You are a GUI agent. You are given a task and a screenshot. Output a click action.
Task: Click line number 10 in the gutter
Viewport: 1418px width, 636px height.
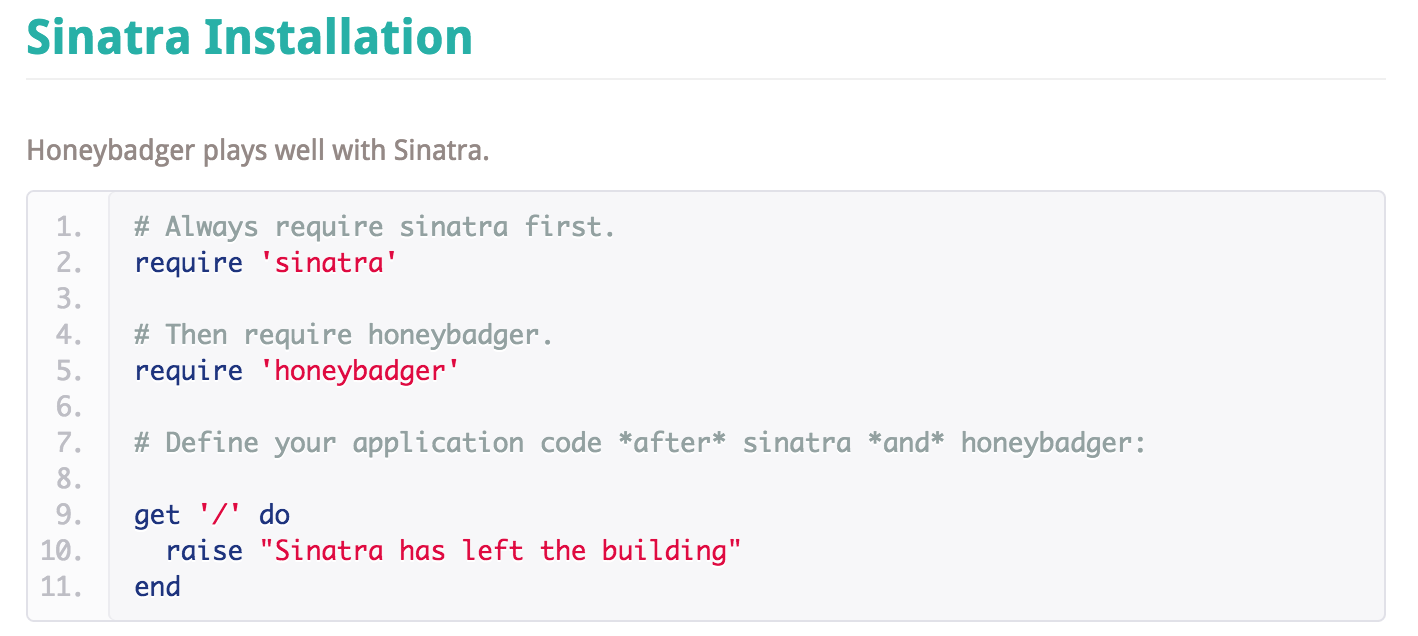click(x=62, y=550)
